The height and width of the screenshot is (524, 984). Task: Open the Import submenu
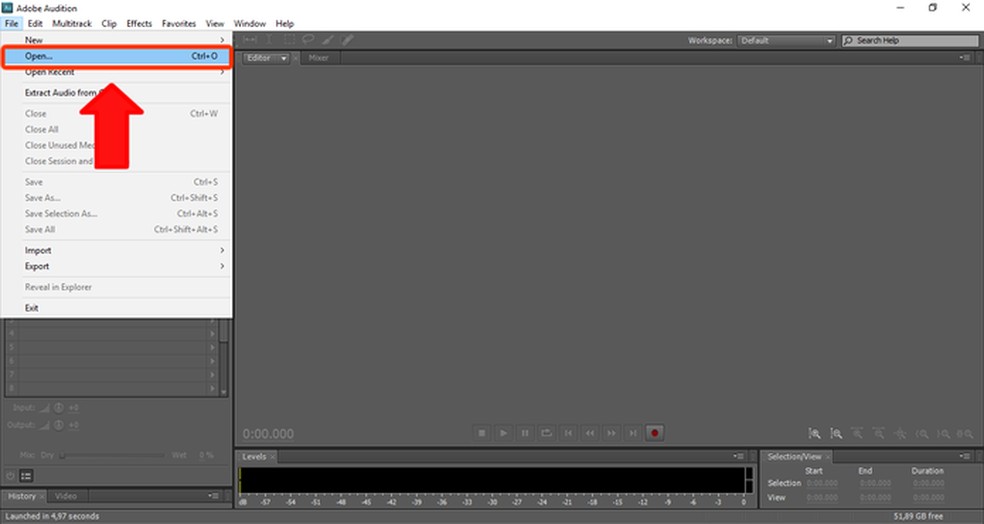coord(117,250)
